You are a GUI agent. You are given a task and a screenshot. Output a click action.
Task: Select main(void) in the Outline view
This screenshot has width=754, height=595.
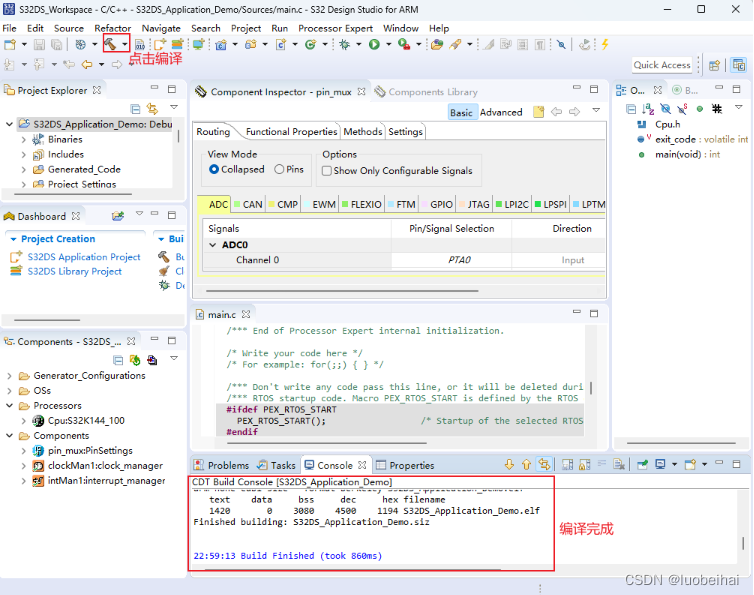[x=687, y=154]
